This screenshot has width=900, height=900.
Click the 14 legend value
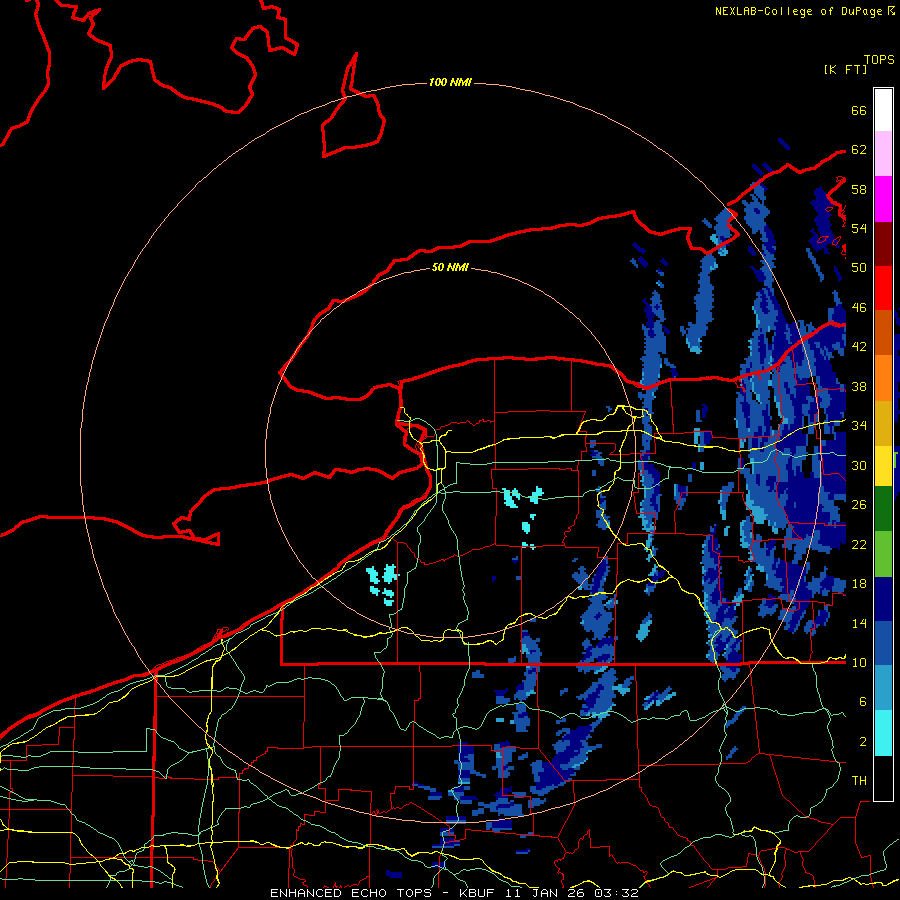(x=859, y=623)
